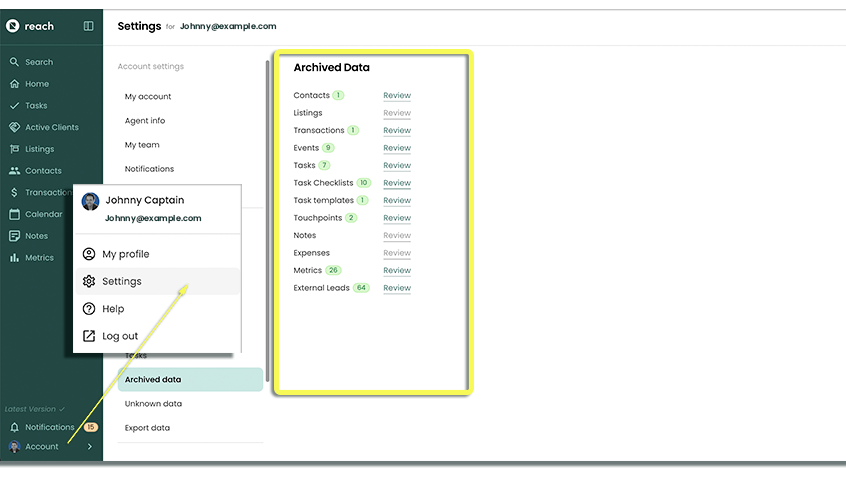The image size is (846, 500).
Task: Open Tasks checkmark icon in sidebar
Action: pyautogui.click(x=14, y=106)
